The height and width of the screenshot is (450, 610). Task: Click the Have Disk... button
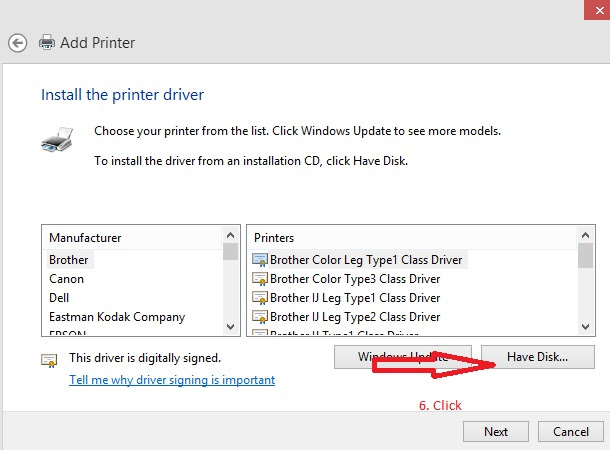coord(538,357)
